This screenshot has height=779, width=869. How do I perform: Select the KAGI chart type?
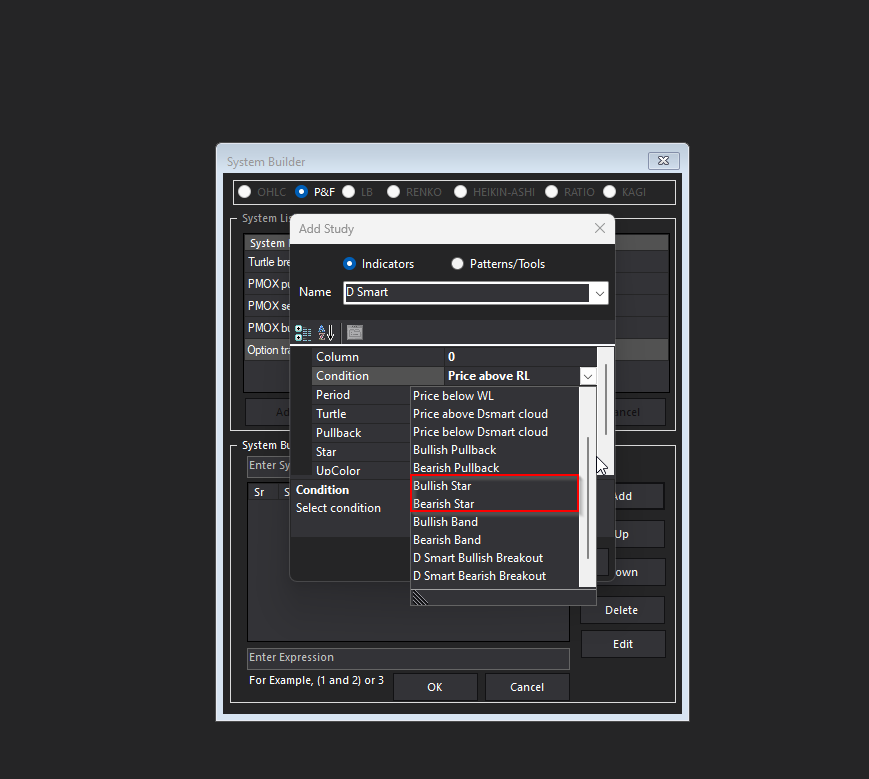click(x=609, y=192)
